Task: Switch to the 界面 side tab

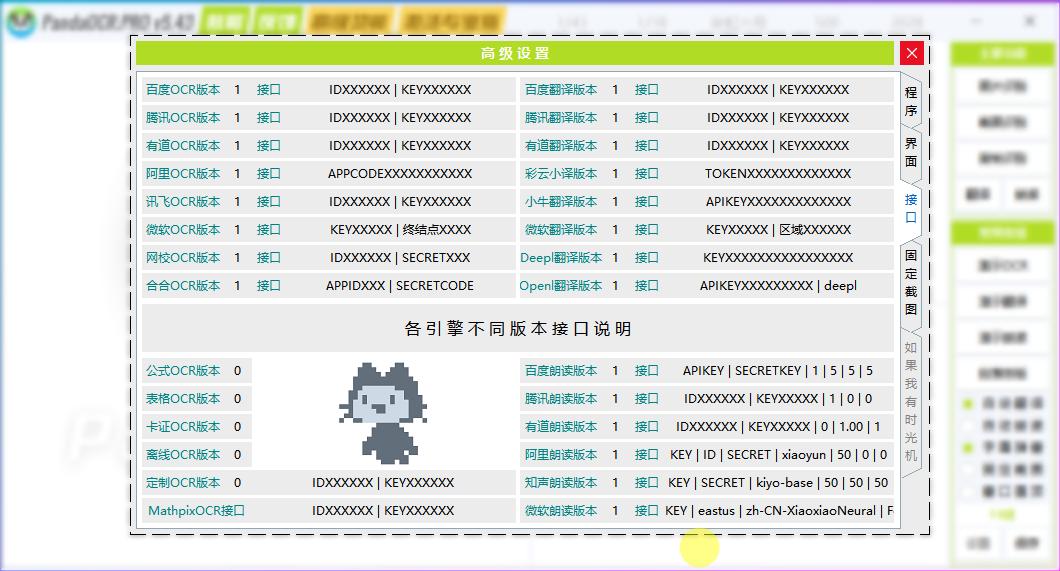Action: (911, 152)
